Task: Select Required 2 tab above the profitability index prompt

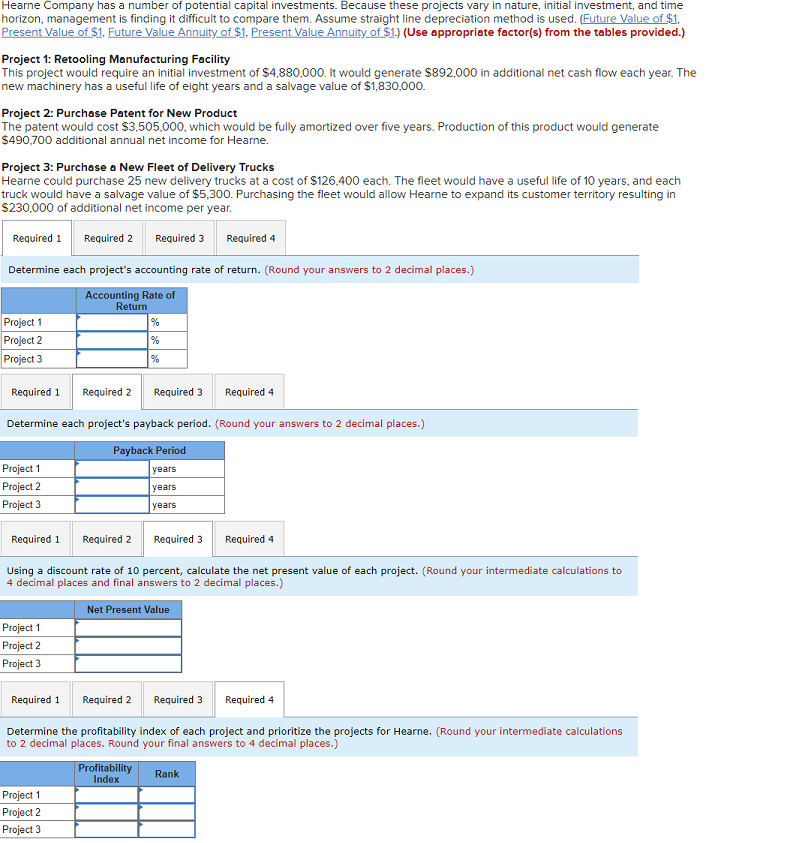Action: pyautogui.click(x=106, y=699)
